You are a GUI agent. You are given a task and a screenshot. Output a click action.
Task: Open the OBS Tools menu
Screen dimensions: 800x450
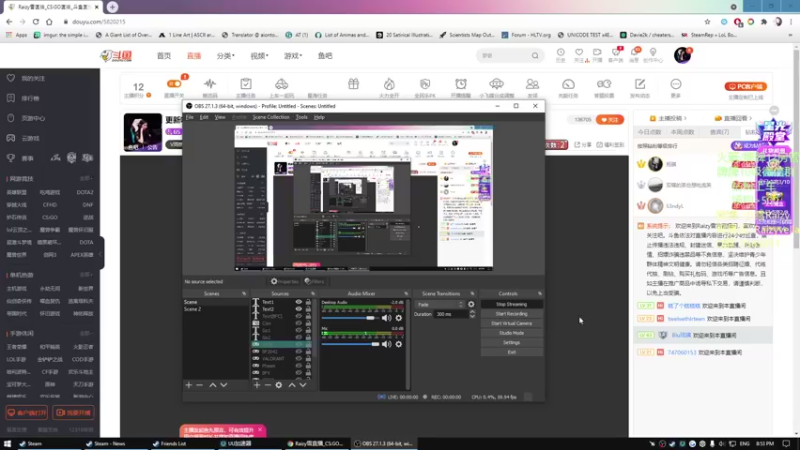click(x=302, y=117)
